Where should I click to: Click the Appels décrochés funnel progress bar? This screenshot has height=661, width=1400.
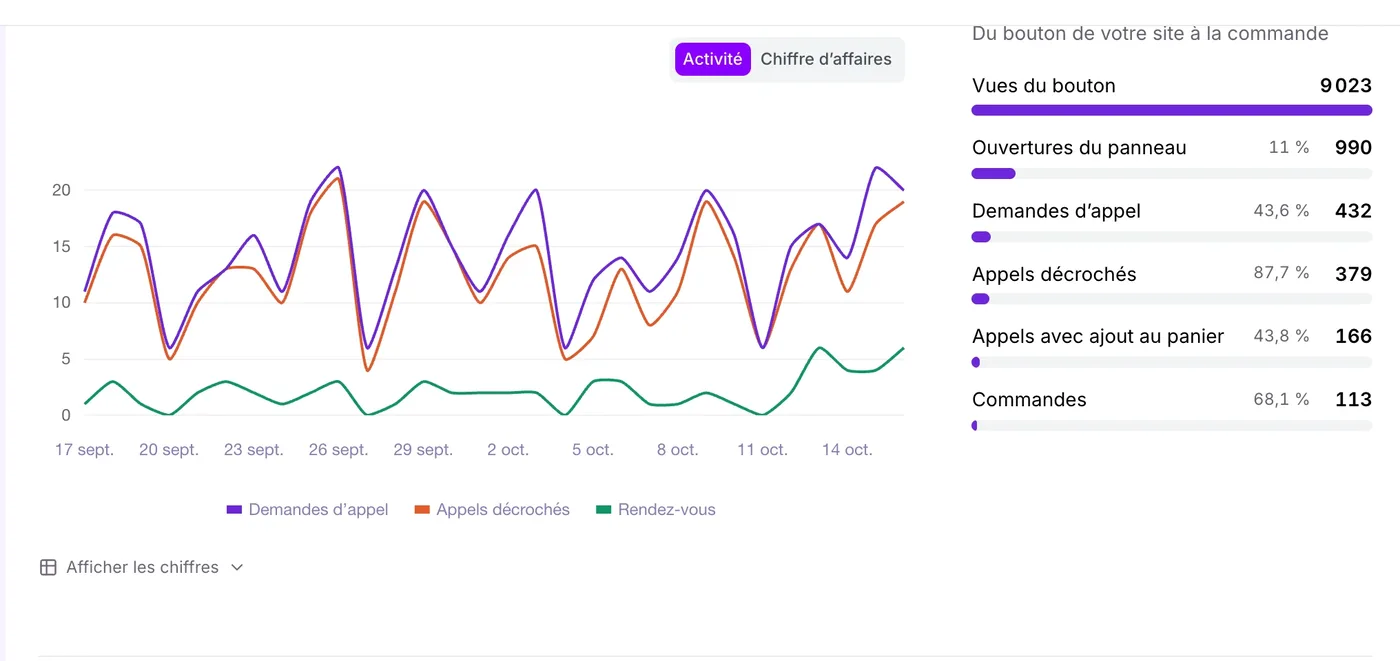1172,299
